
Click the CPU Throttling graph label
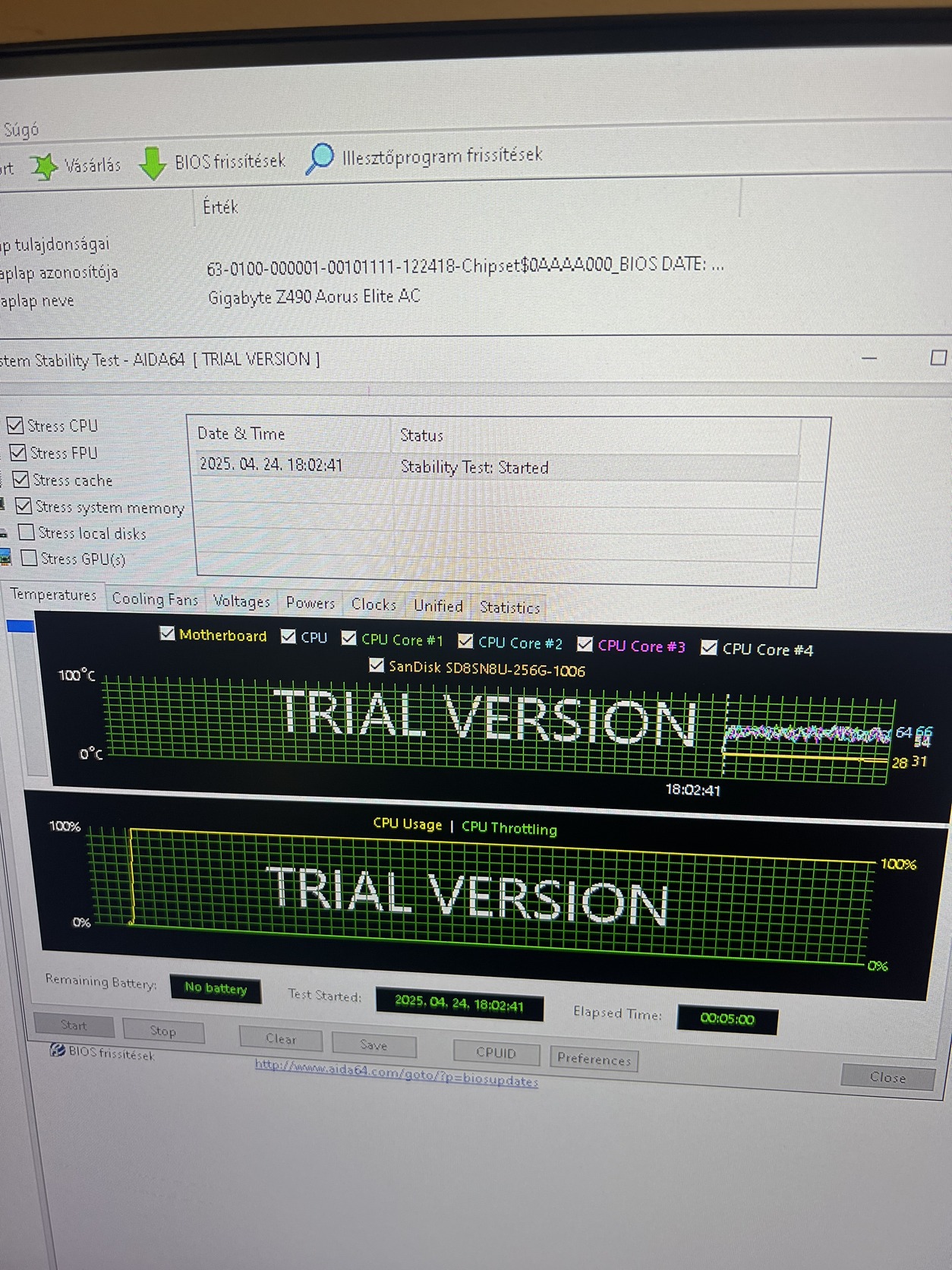[509, 828]
